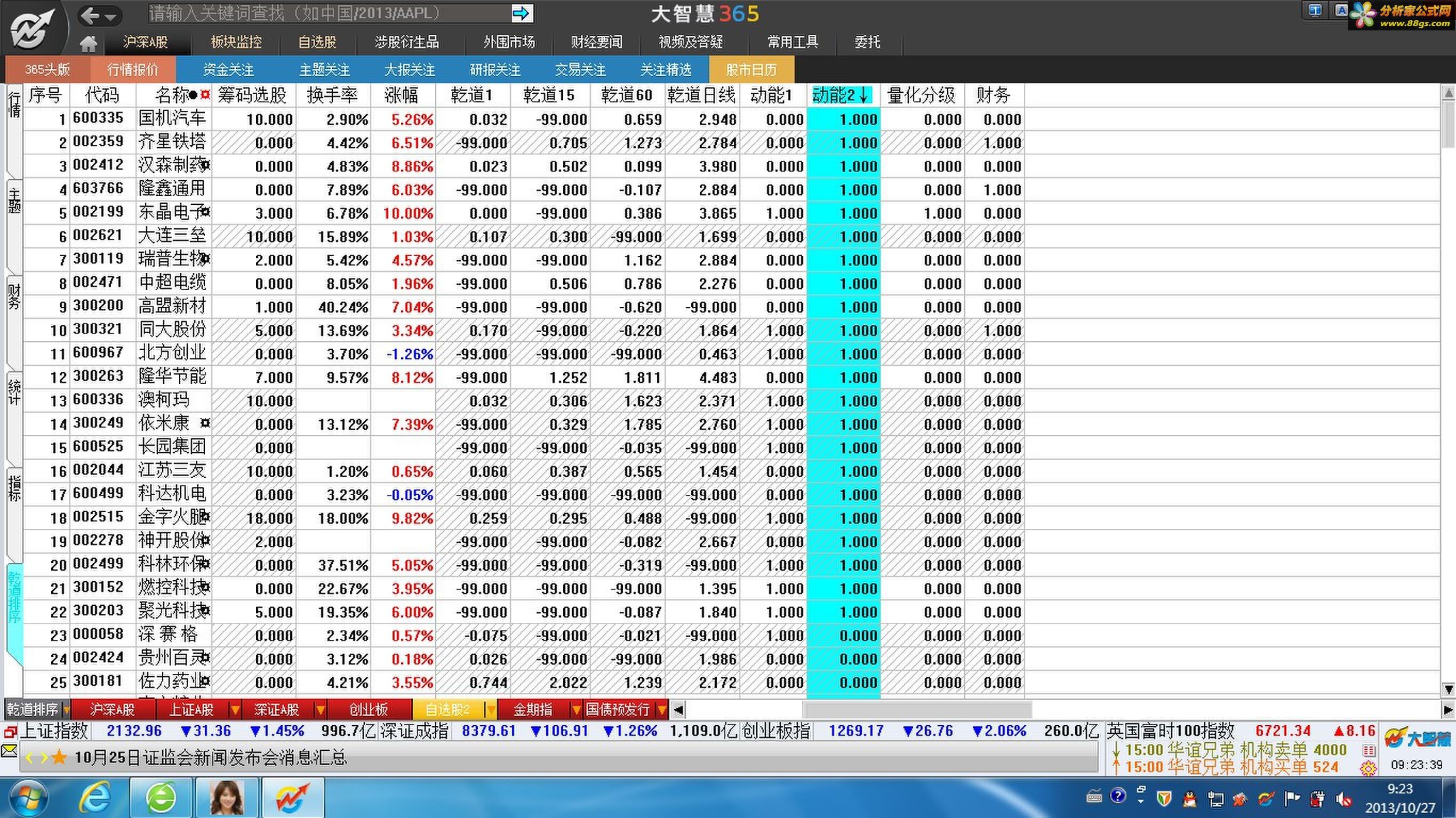Show previous news with left yellow arrow

pyautogui.click(x=30, y=758)
